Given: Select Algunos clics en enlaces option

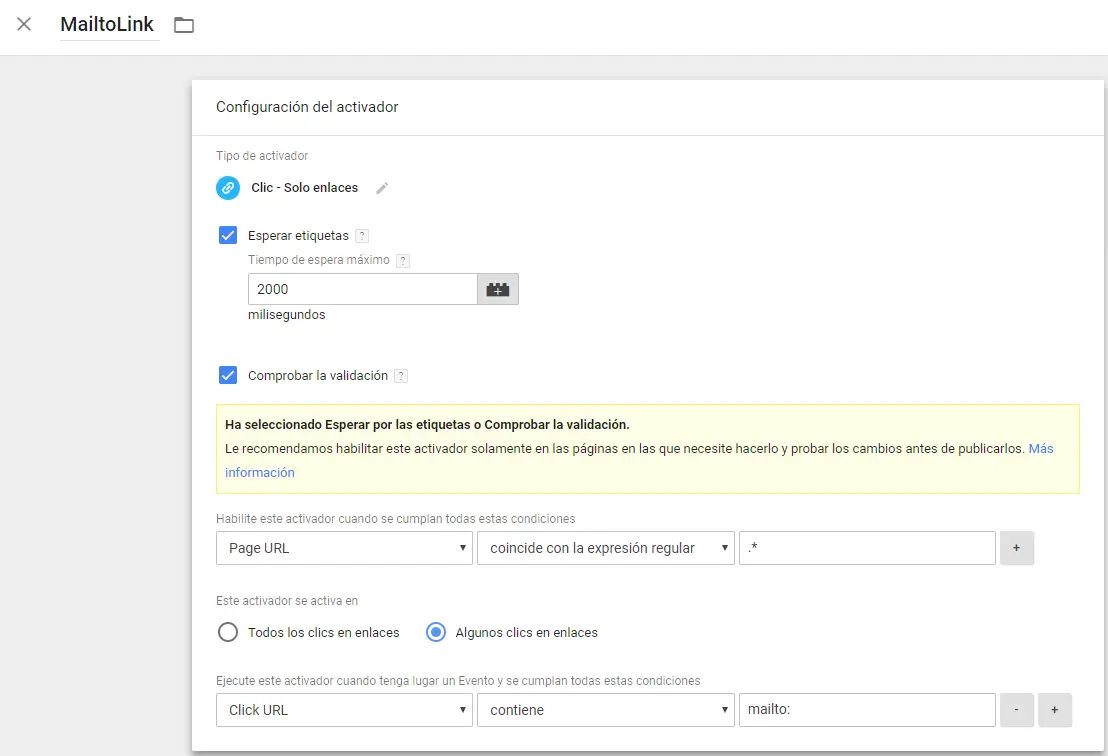Looking at the screenshot, I should pos(436,632).
